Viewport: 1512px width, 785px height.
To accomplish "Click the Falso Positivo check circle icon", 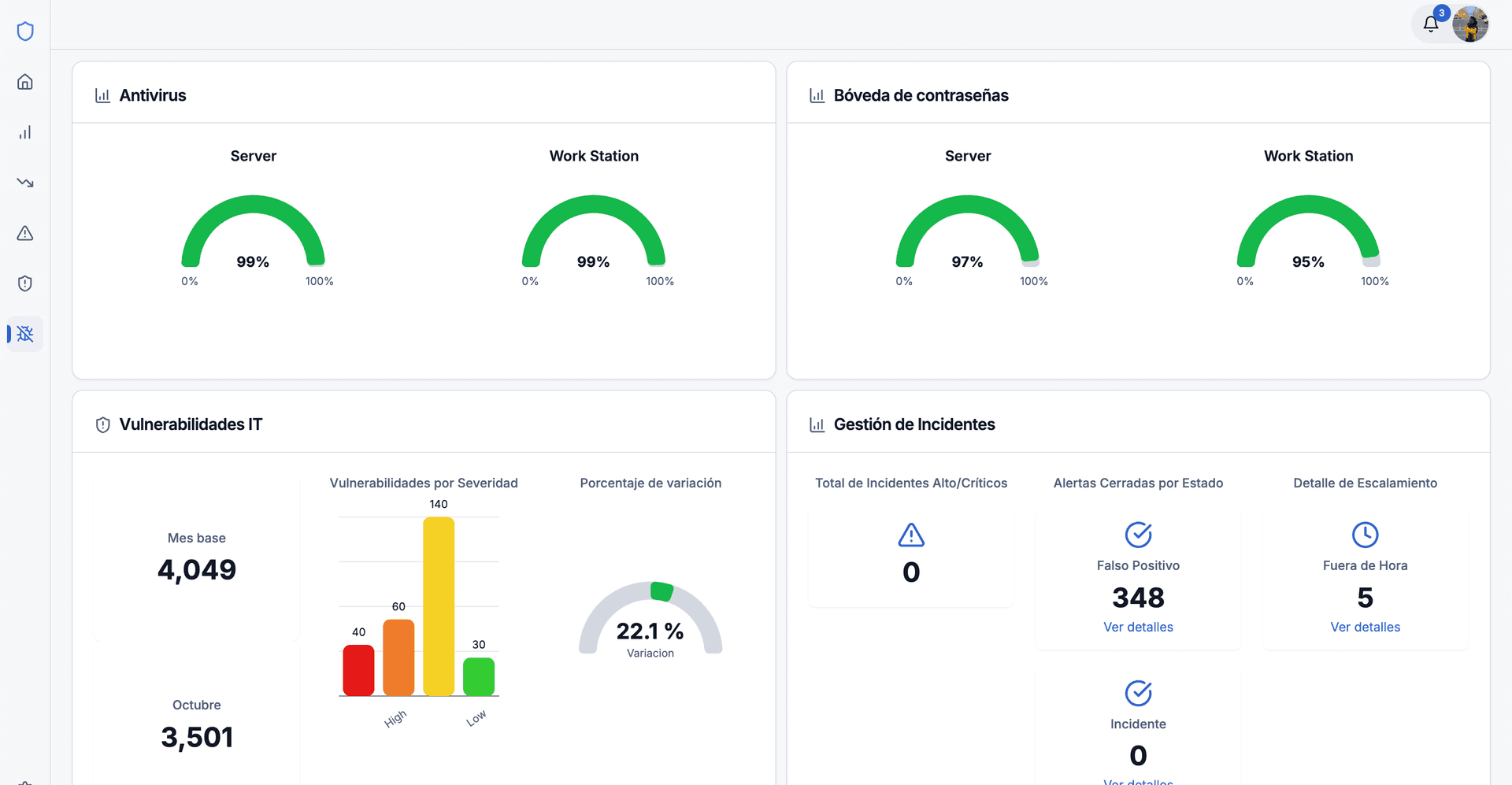I will [1138, 535].
